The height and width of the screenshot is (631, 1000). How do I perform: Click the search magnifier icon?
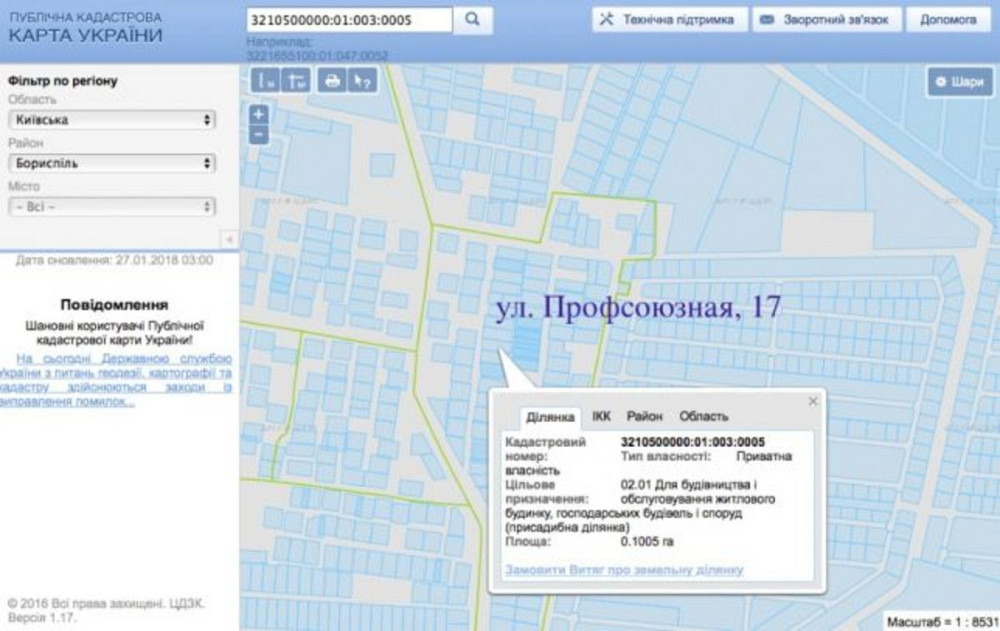tap(474, 19)
